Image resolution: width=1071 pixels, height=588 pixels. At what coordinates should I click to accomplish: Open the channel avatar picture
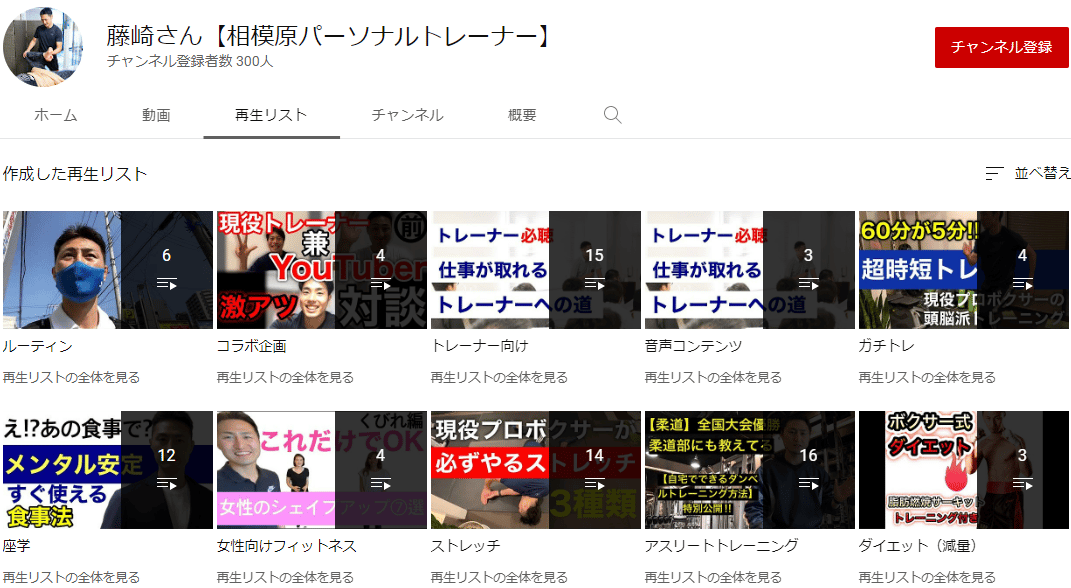(42, 46)
